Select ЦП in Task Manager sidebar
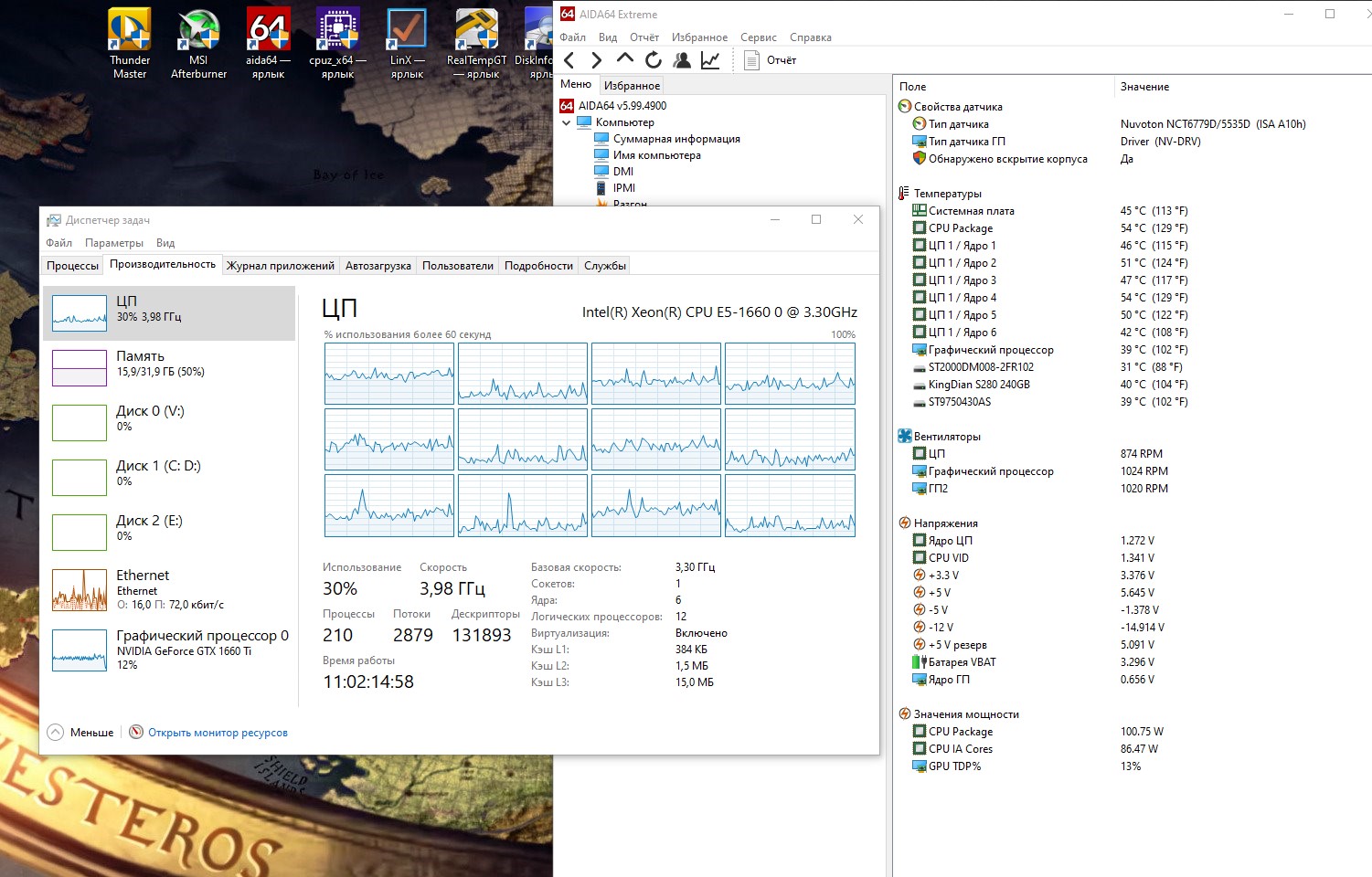Viewport: 1372px width, 877px height. (x=169, y=312)
